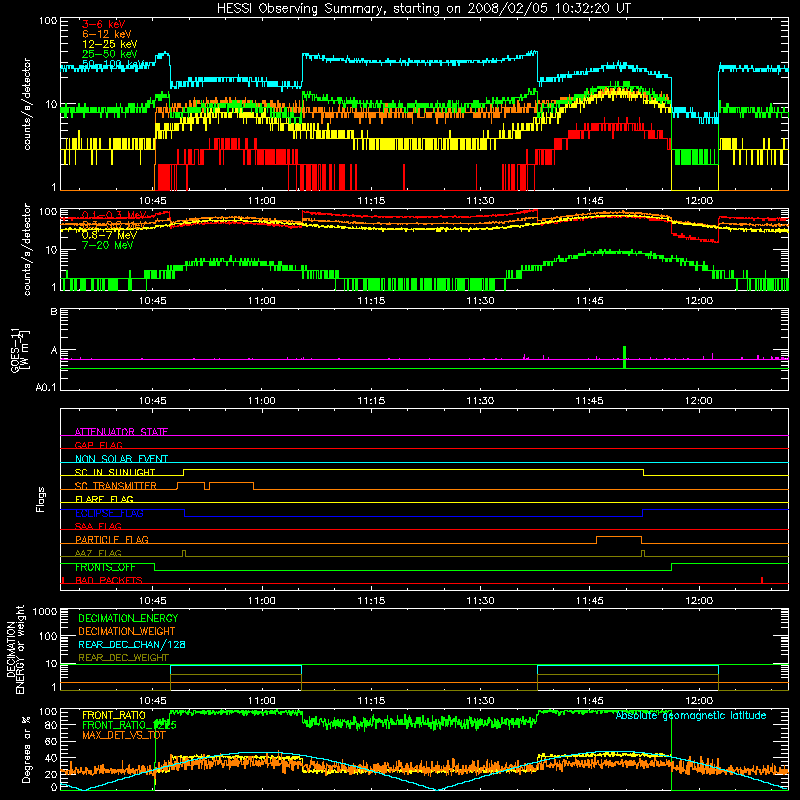
Task: Click the '60' tick label on Degrees axis
Action: (51, 741)
